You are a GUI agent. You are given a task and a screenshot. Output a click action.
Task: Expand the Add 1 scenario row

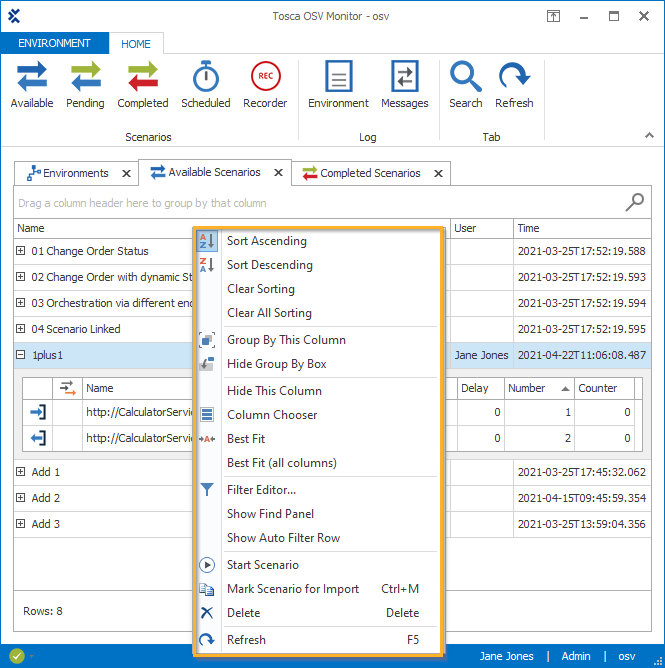(21, 472)
